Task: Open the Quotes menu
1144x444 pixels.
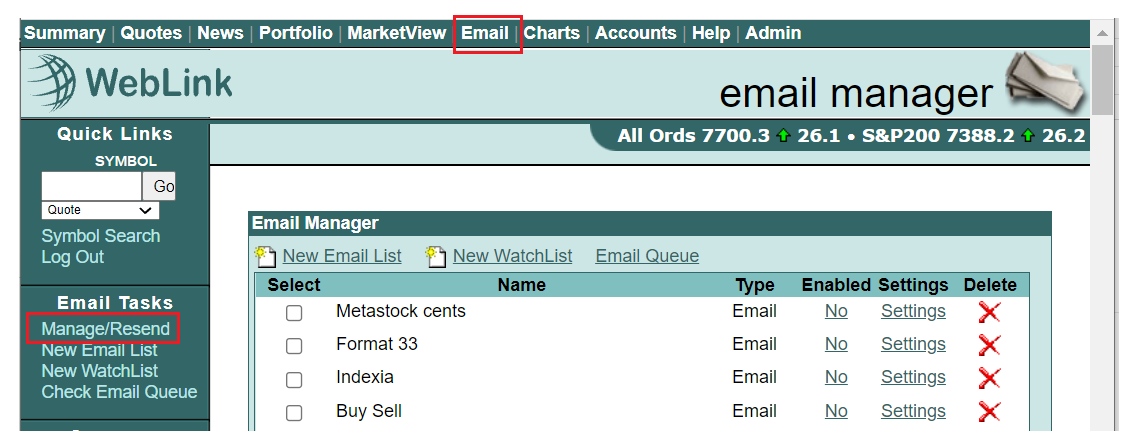Action: coord(151,34)
